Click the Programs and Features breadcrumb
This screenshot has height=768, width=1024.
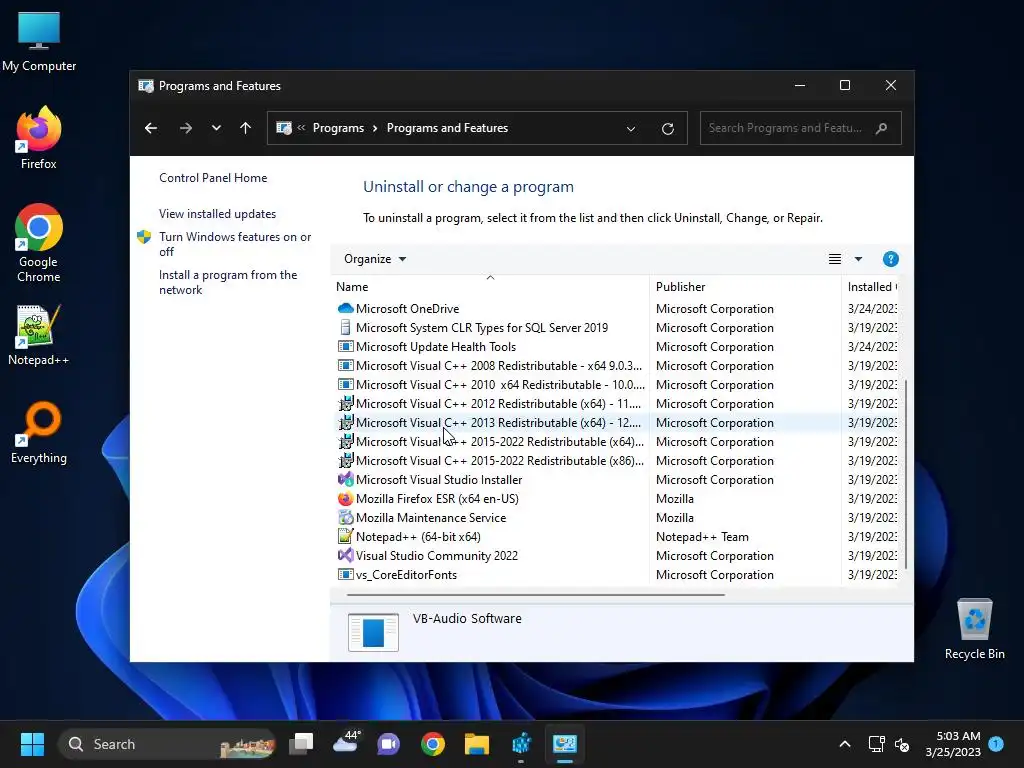coord(447,128)
